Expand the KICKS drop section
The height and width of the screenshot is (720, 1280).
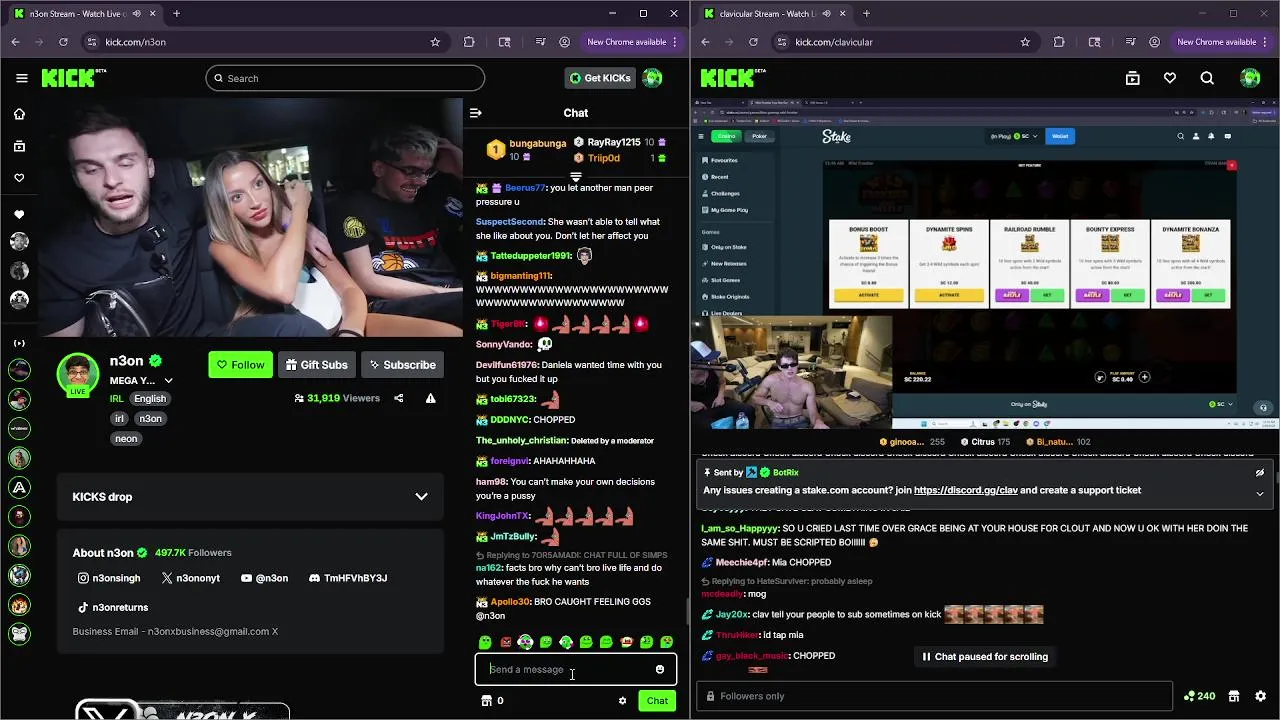(421, 497)
